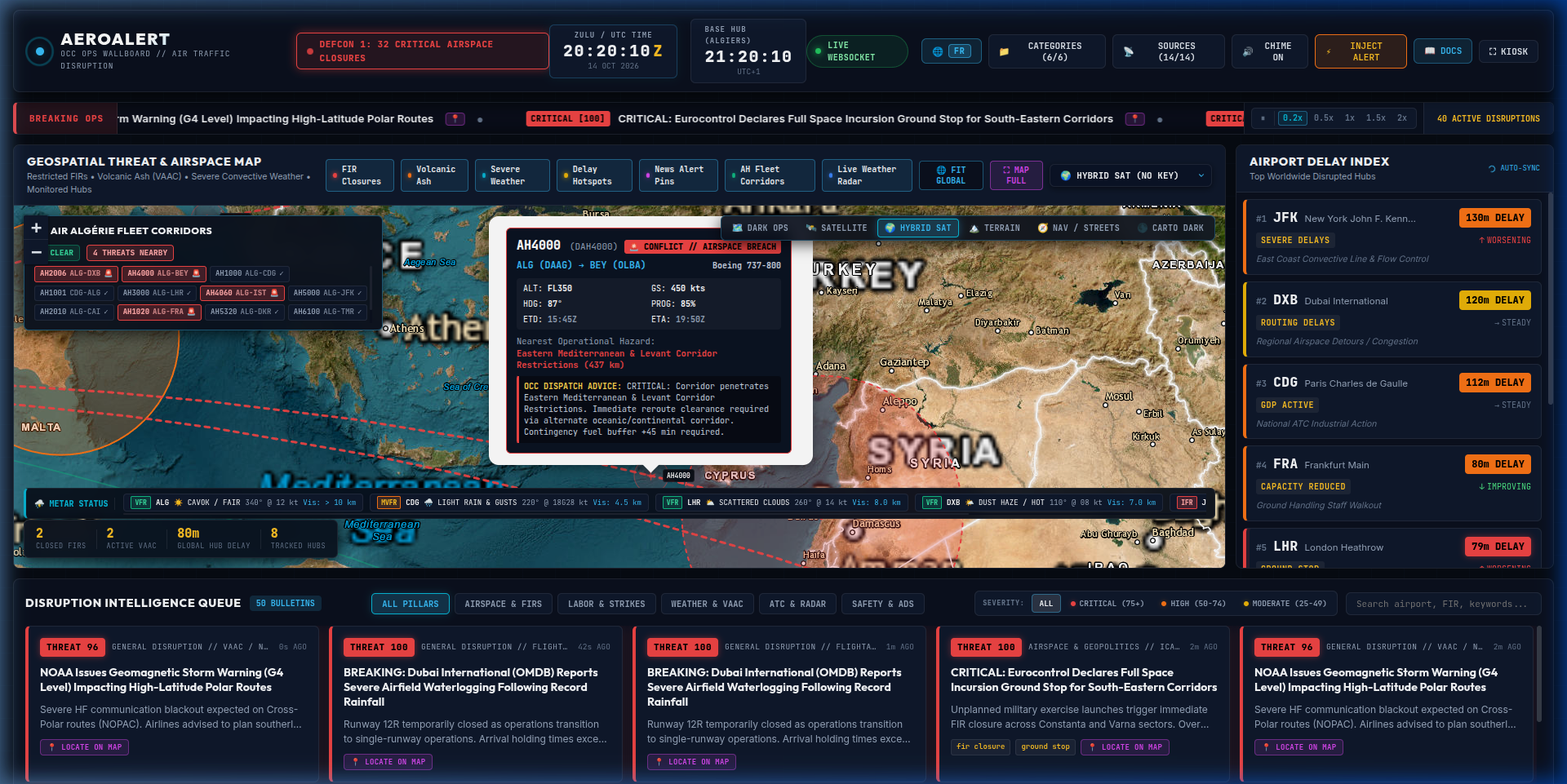Toggle the AH Fleet Corridors layer
Viewport: 1567px width, 784px height.
[770, 175]
